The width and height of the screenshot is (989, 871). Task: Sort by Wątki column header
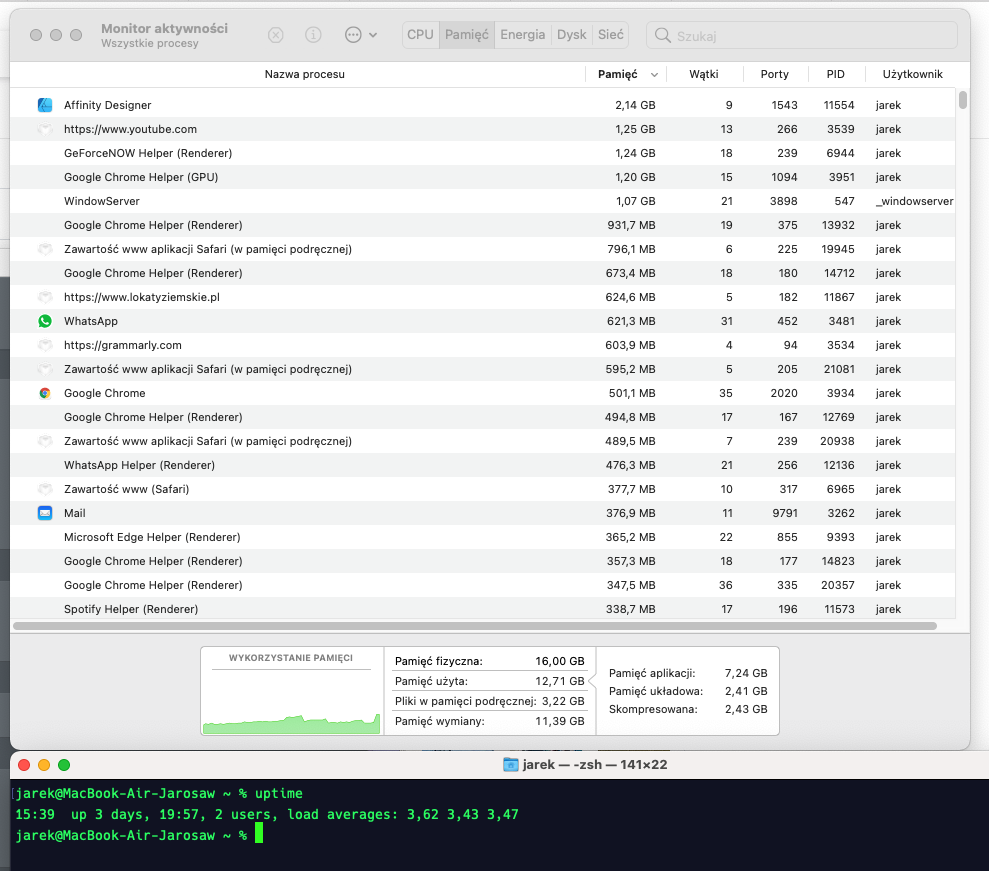click(x=704, y=74)
